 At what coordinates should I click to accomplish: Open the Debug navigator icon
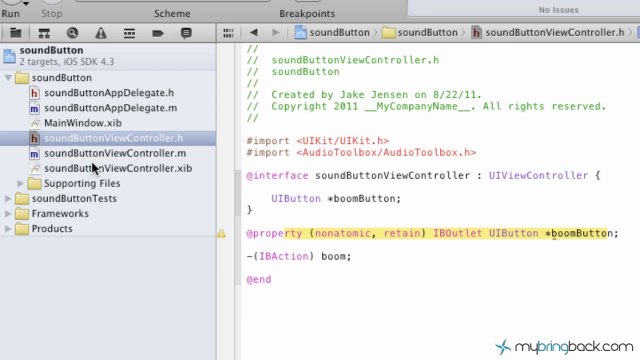click(x=129, y=33)
